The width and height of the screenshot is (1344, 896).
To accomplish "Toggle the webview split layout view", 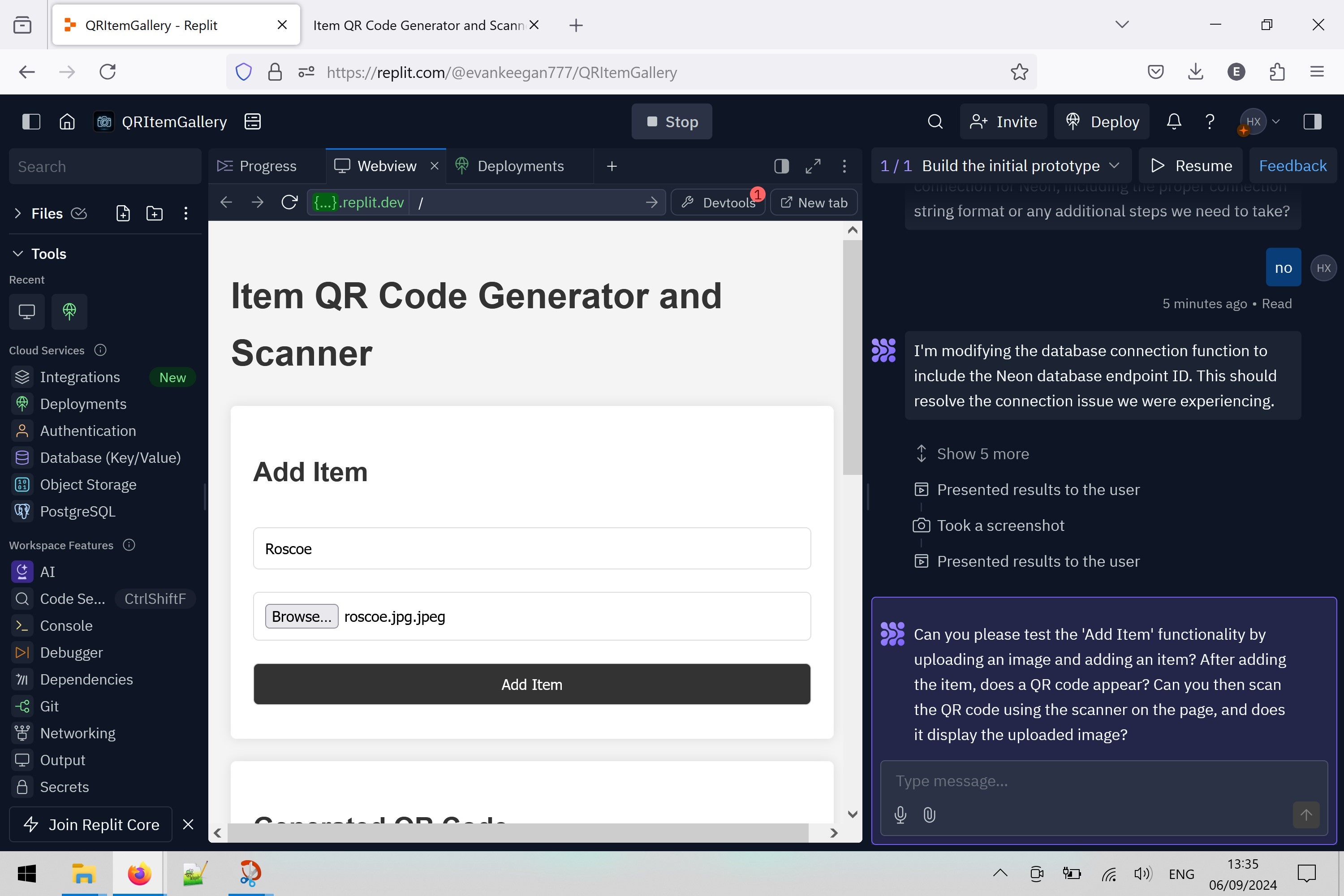I will (780, 166).
